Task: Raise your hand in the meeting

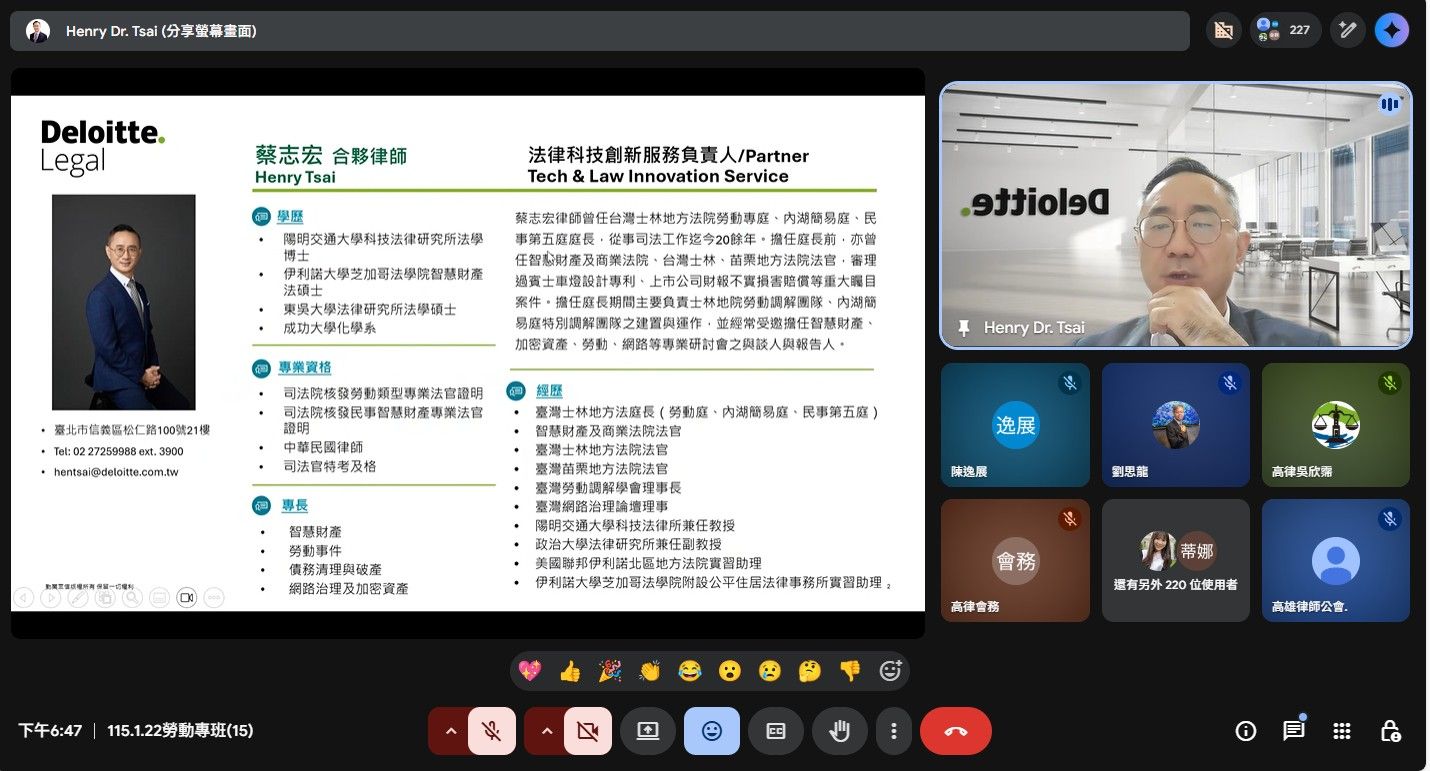Action: pyautogui.click(x=839, y=731)
